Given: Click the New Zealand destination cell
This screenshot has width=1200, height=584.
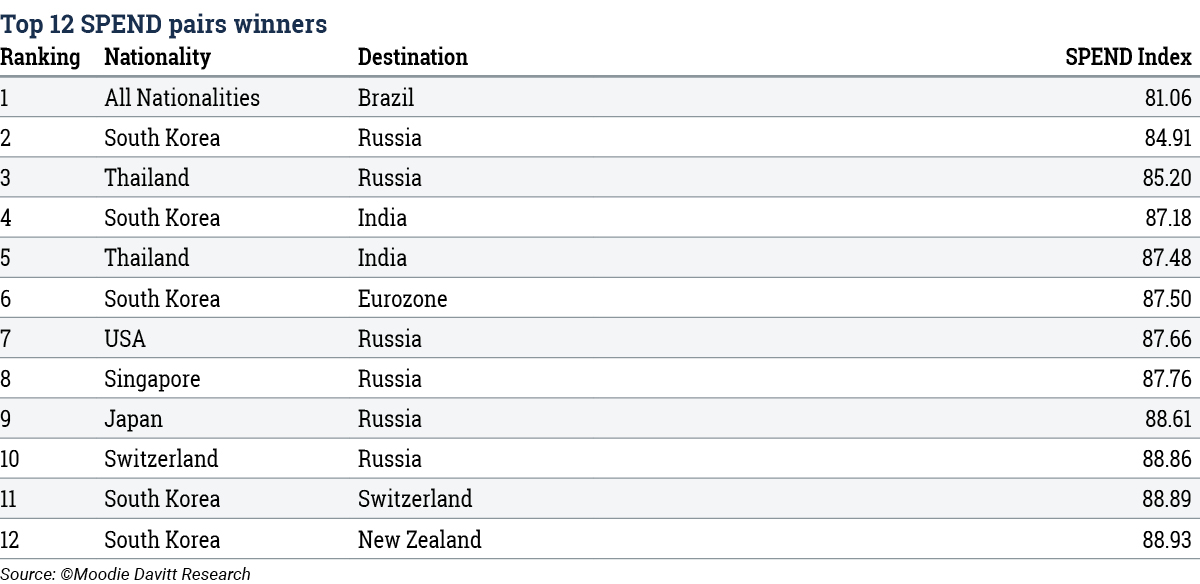Looking at the screenshot, I should [420, 540].
